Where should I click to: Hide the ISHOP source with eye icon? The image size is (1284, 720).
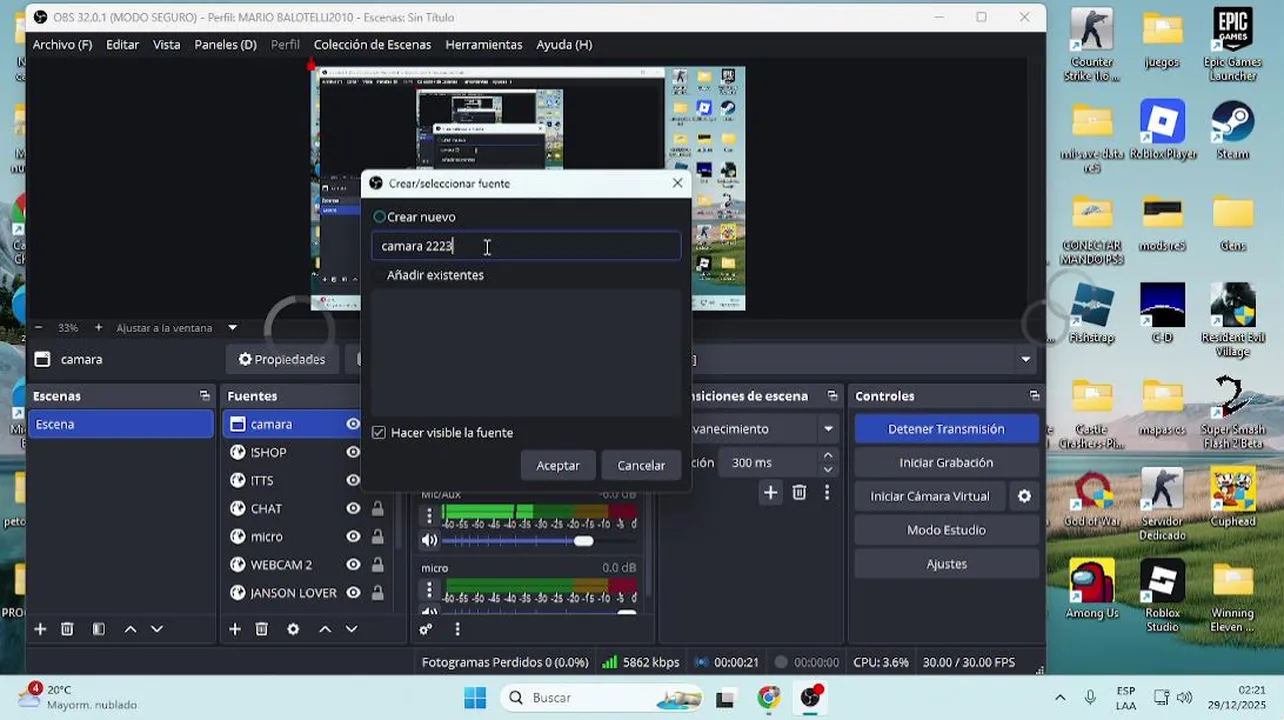point(353,452)
